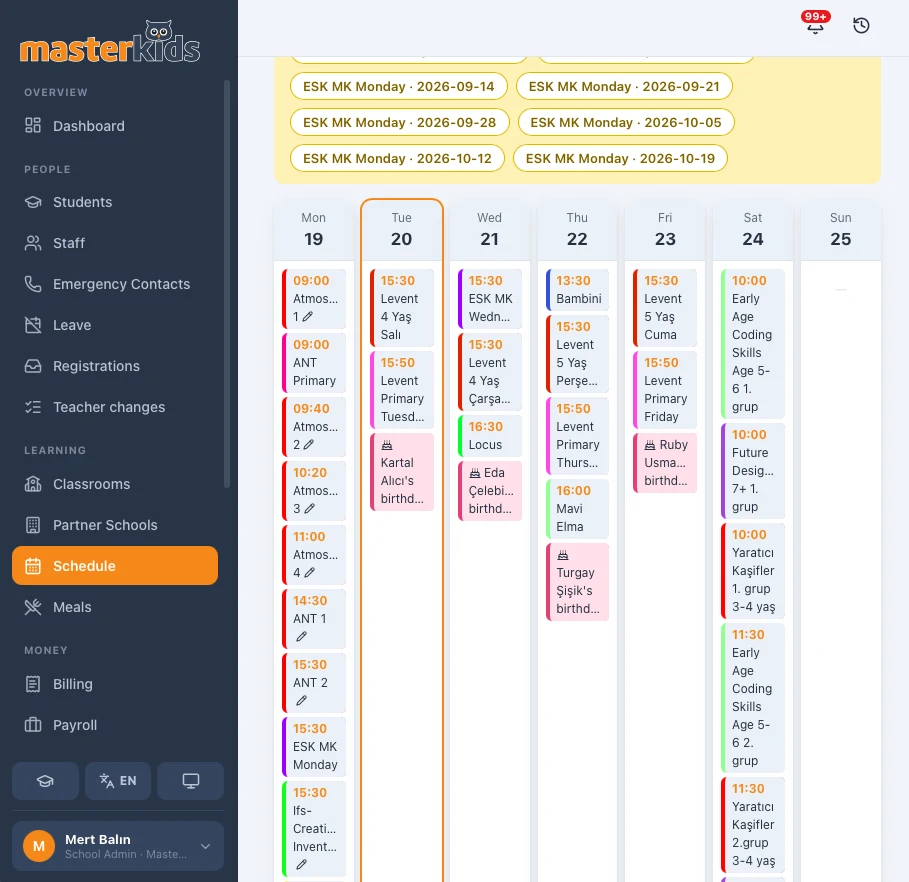Click the masterkids owl logo

[x=110, y=42]
